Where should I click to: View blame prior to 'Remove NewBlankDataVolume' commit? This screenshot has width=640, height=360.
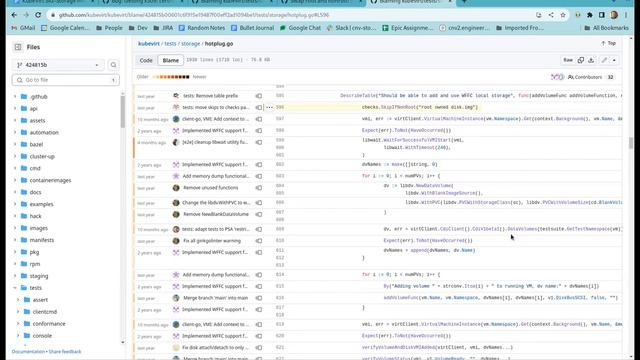[x=259, y=215]
